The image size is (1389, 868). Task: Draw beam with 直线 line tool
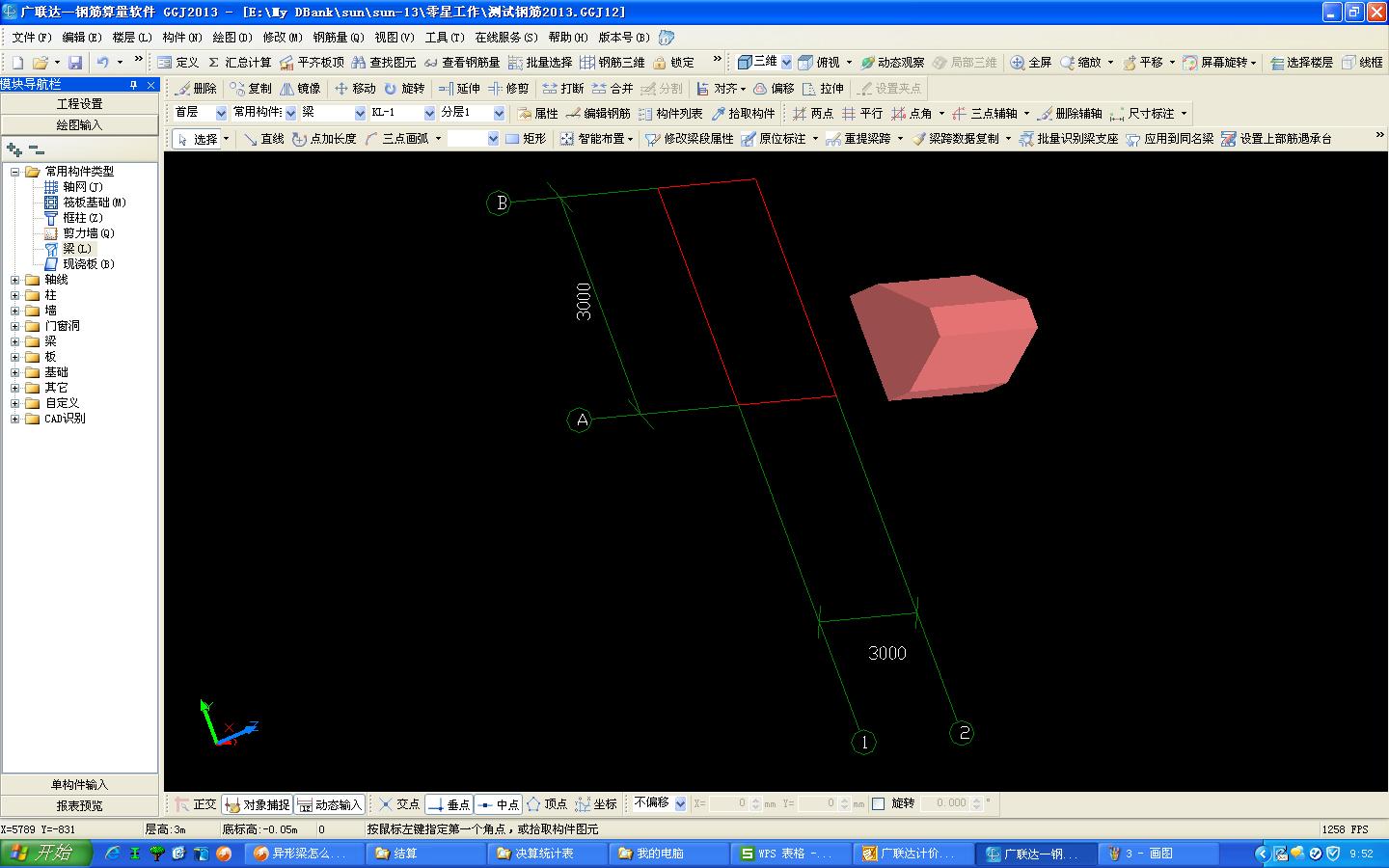point(264,138)
